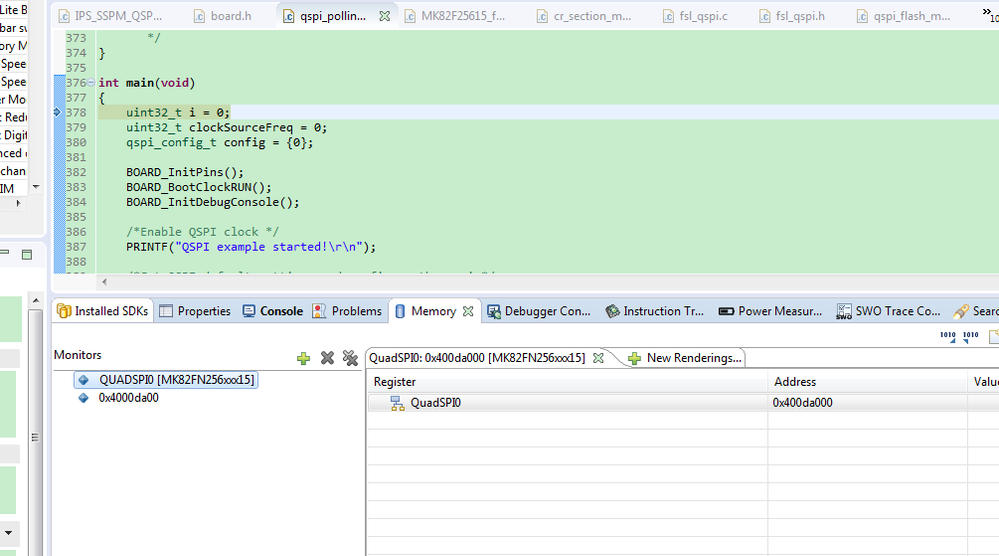This screenshot has height=556, width=999.
Task: Remove the selected memory monitor
Action: tap(327, 358)
